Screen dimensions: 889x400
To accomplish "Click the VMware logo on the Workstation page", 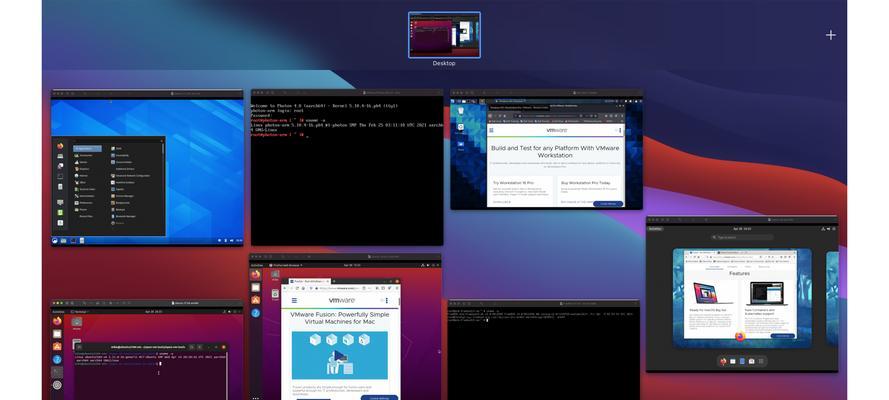I will coord(556,130).
